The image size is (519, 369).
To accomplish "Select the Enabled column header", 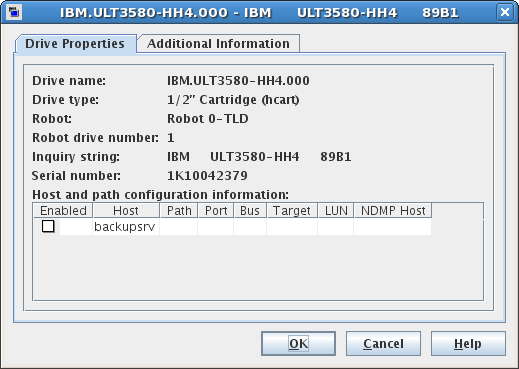I will coord(63,211).
